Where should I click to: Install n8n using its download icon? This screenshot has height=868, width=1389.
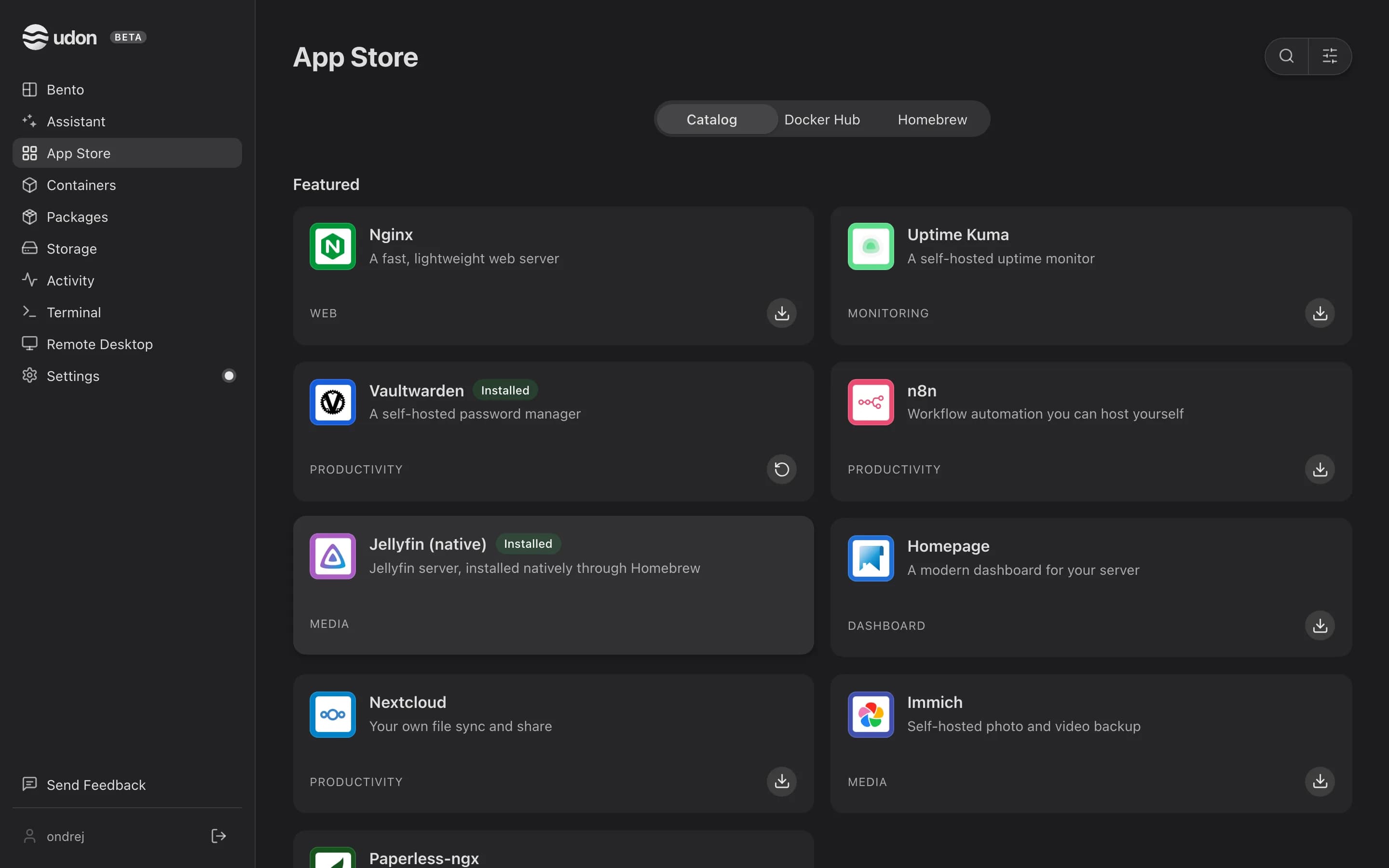(x=1320, y=469)
